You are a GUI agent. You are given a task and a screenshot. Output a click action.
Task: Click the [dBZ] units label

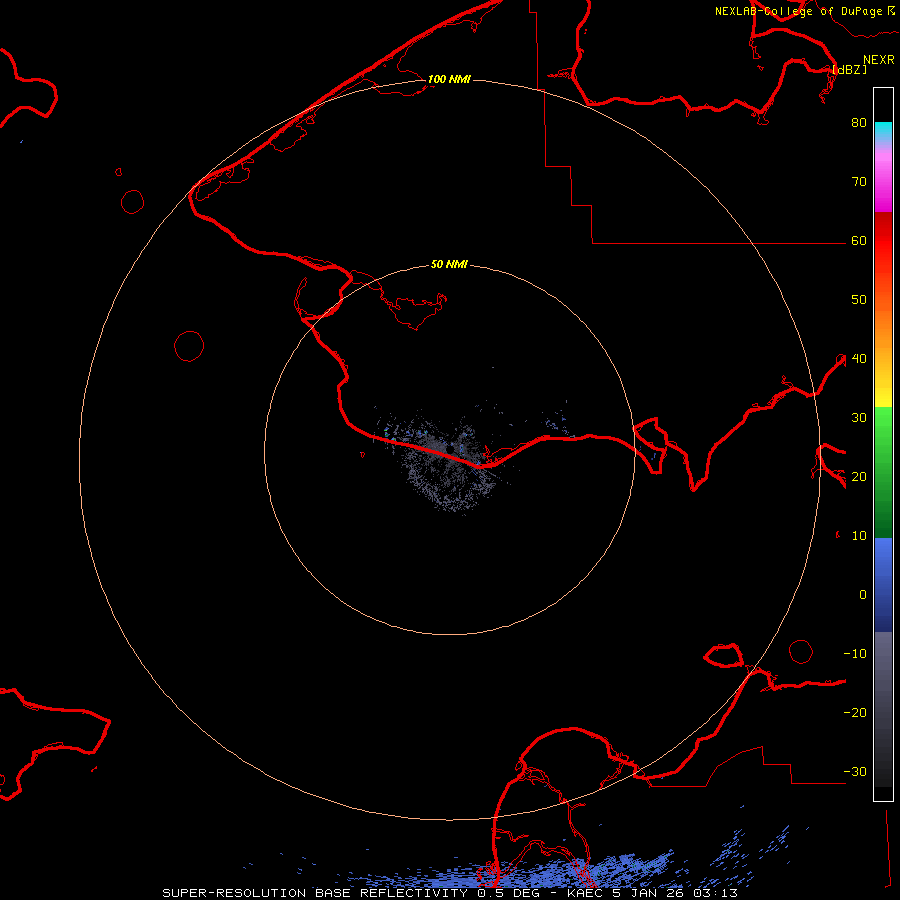849,69
